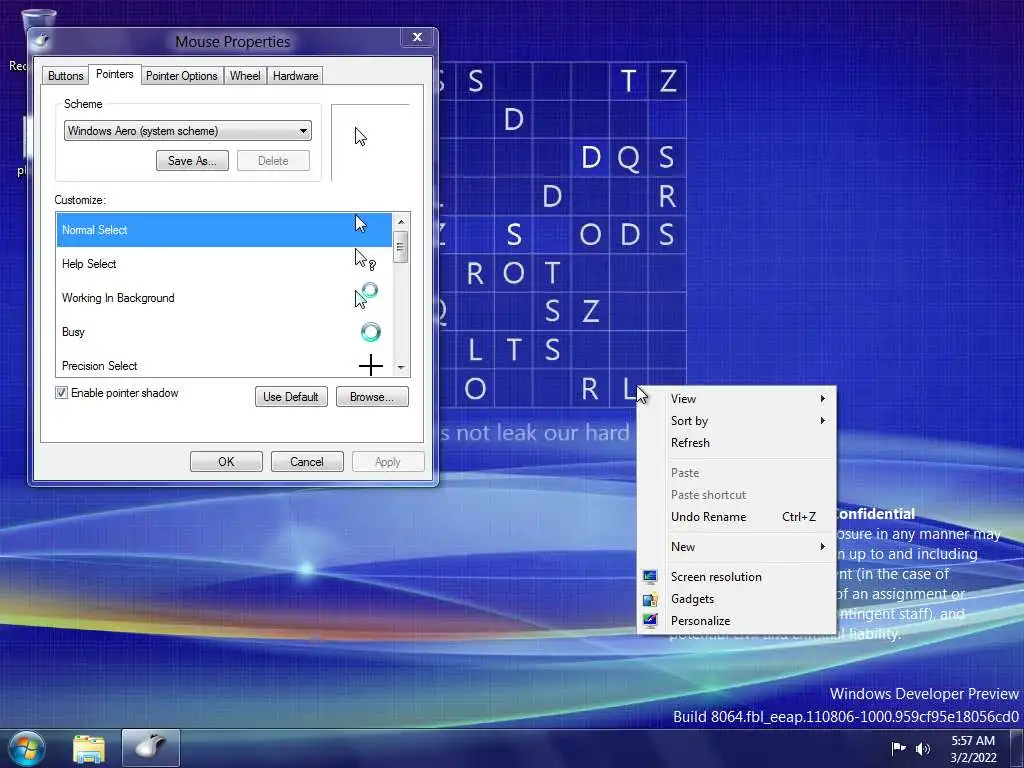The image size is (1024, 768).
Task: Click the Customize list scroll down arrow
Action: coord(401,368)
